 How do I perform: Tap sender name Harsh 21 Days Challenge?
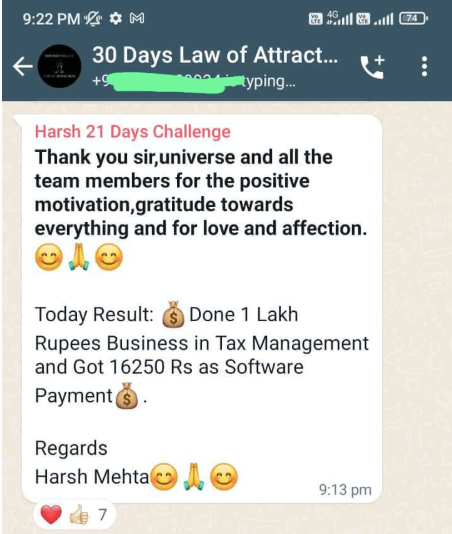pyautogui.click(x=133, y=131)
